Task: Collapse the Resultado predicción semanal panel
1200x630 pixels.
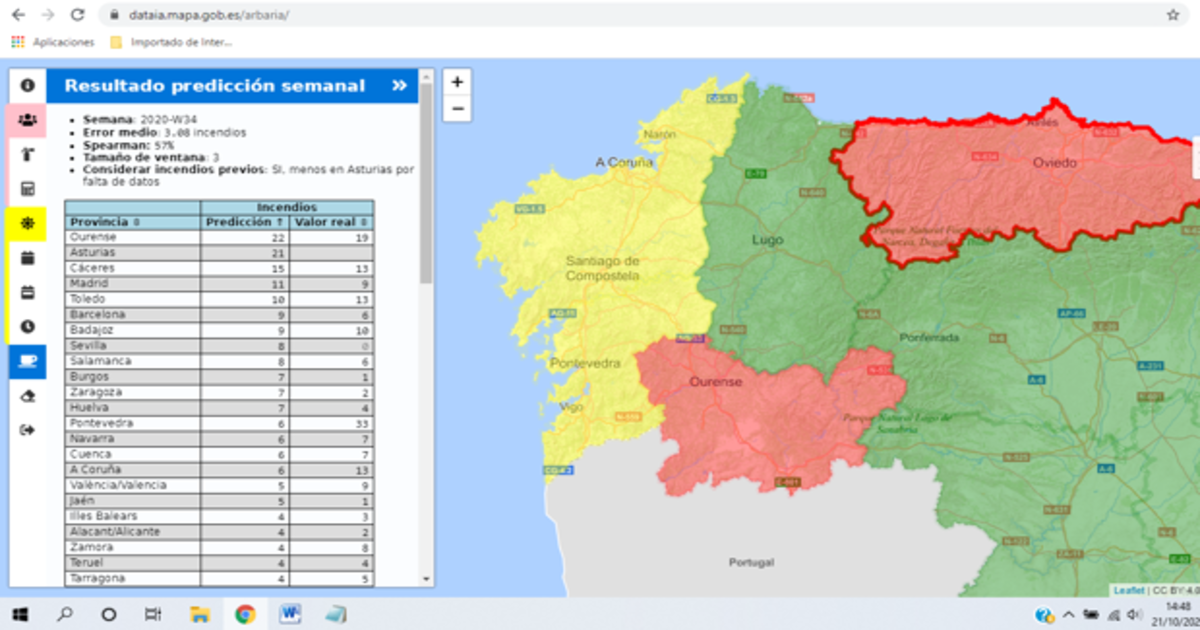Action: click(399, 86)
